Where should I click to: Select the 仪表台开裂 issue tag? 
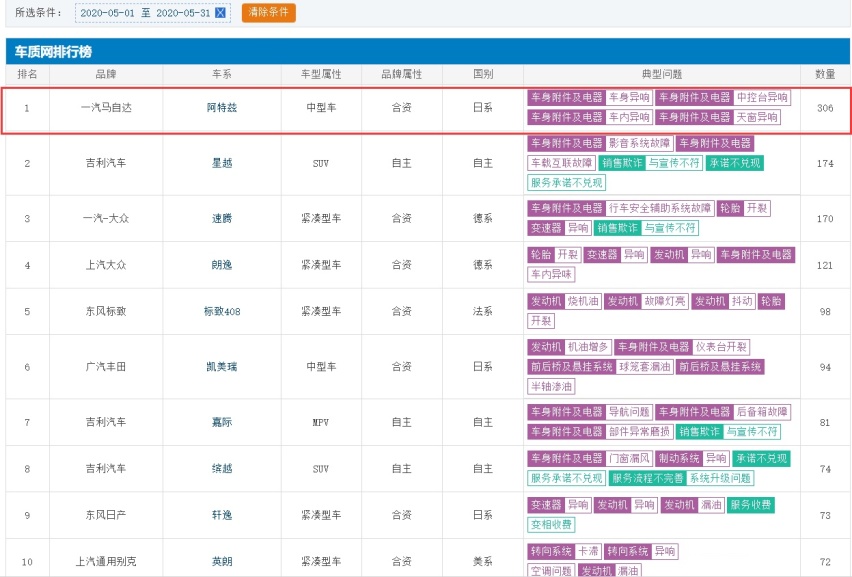click(721, 348)
